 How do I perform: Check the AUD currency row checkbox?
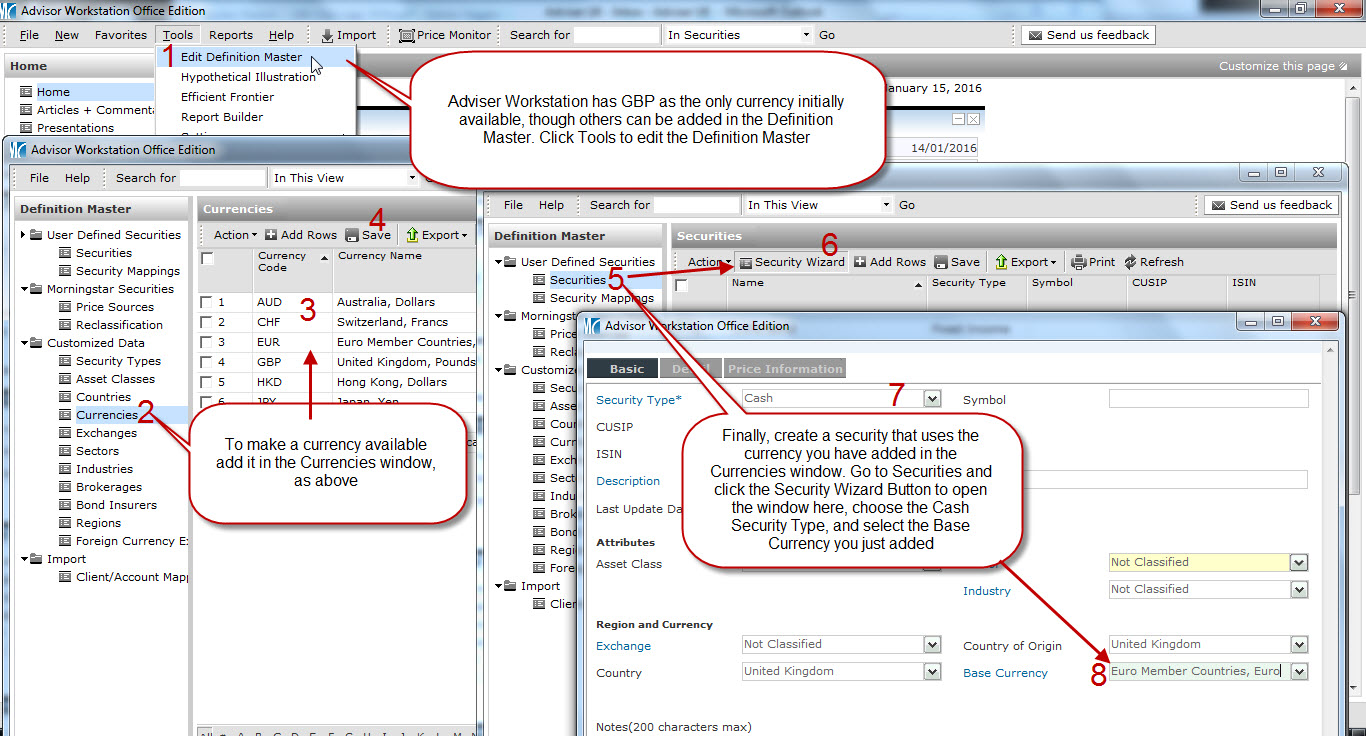tap(206, 302)
